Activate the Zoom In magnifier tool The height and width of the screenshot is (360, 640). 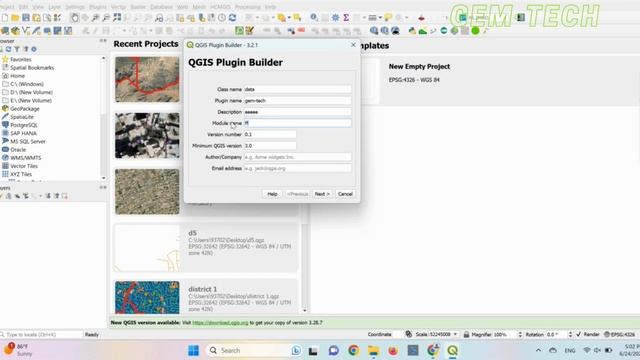coord(96,18)
